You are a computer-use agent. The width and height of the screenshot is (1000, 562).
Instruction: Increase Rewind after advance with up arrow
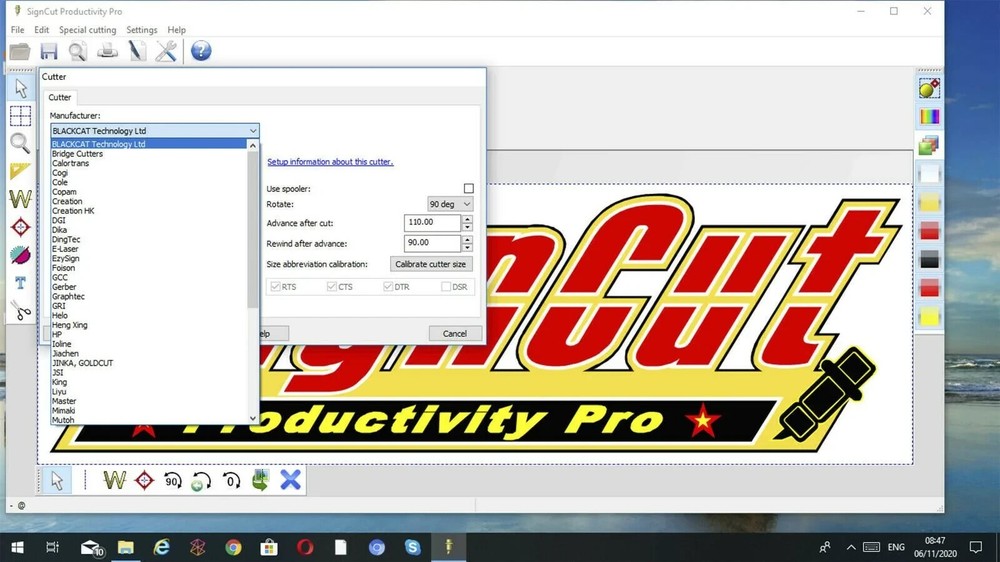click(467, 239)
